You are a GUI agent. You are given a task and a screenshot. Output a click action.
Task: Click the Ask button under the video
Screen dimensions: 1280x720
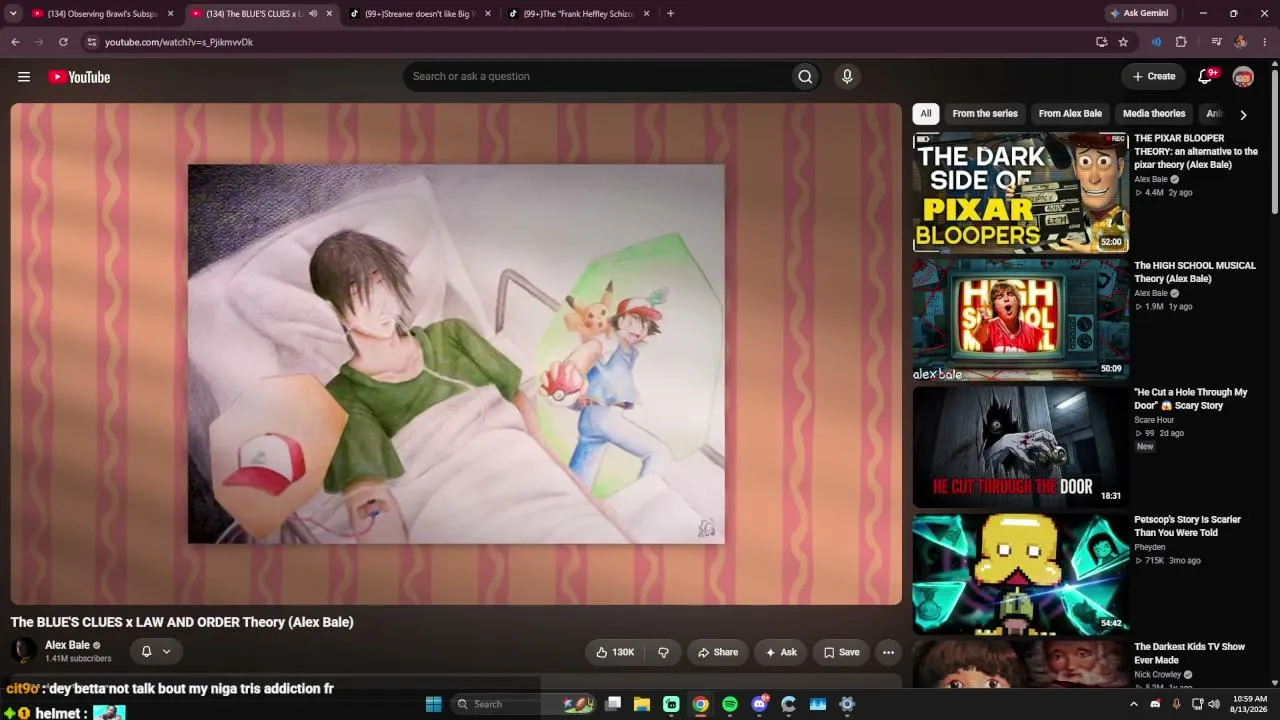click(x=781, y=652)
